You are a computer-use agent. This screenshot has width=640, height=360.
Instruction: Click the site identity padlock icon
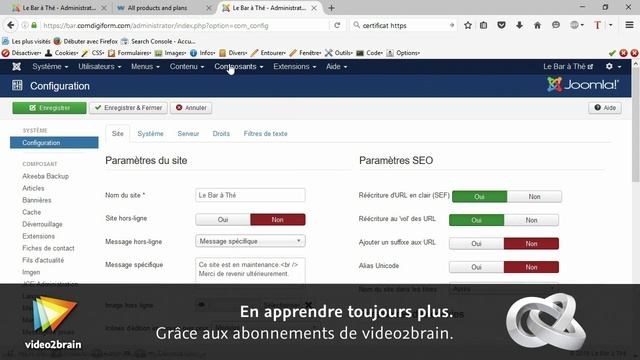click(34, 25)
